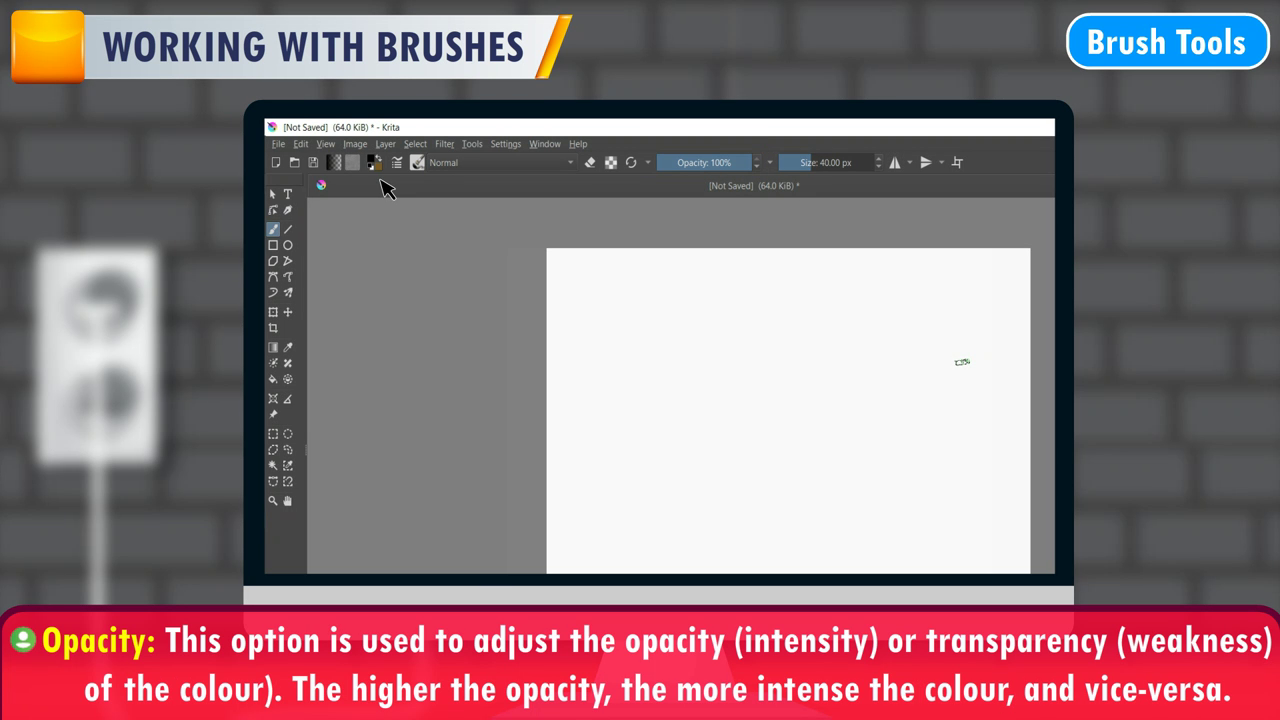Click the Size slider stepper arrows
1280x720 pixels.
(878, 163)
